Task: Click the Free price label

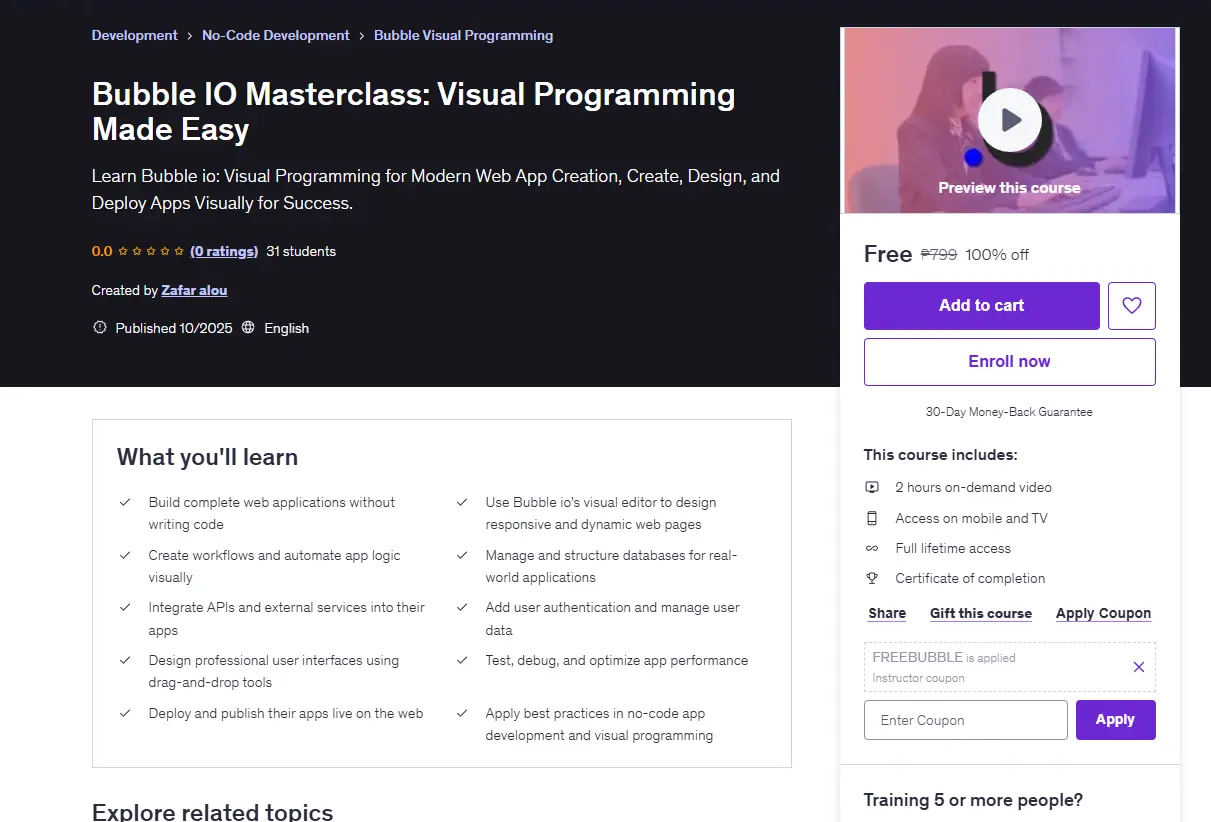Action: (888, 254)
